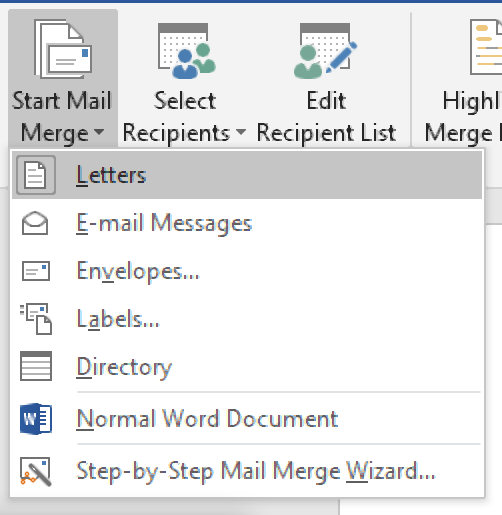
Task: Click the Start Mail Merge ribbon icon
Action: pyautogui.click(x=63, y=49)
